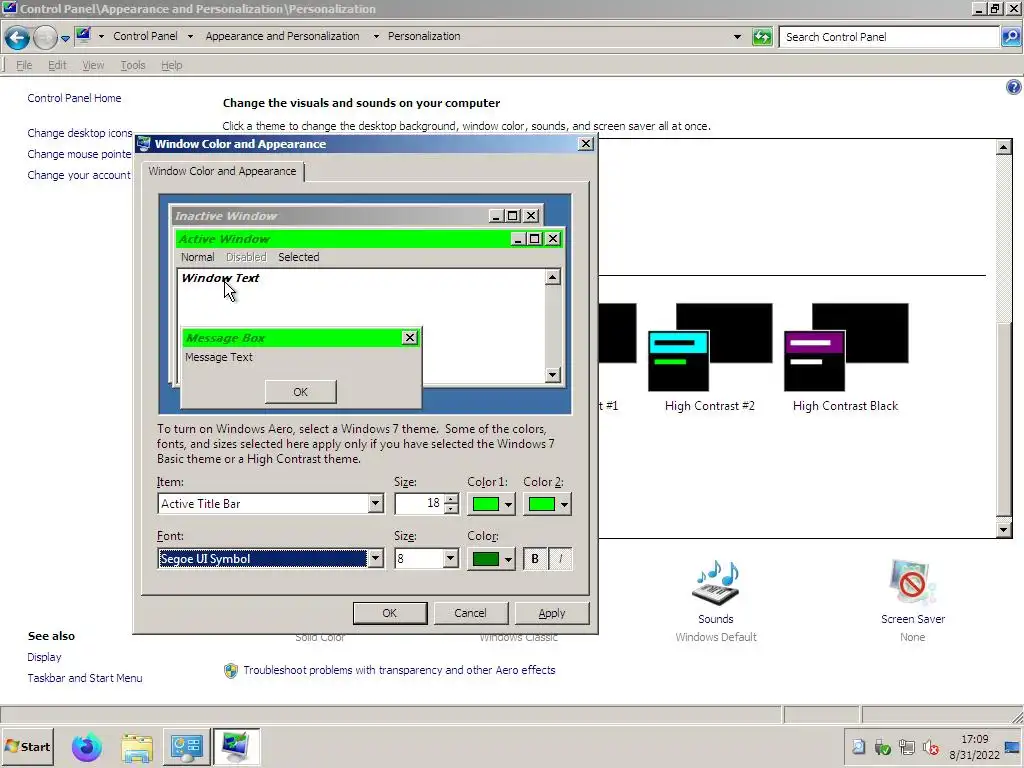The width and height of the screenshot is (1024, 768).
Task: Select Window Color and Appearance tab
Action: [x=222, y=171]
